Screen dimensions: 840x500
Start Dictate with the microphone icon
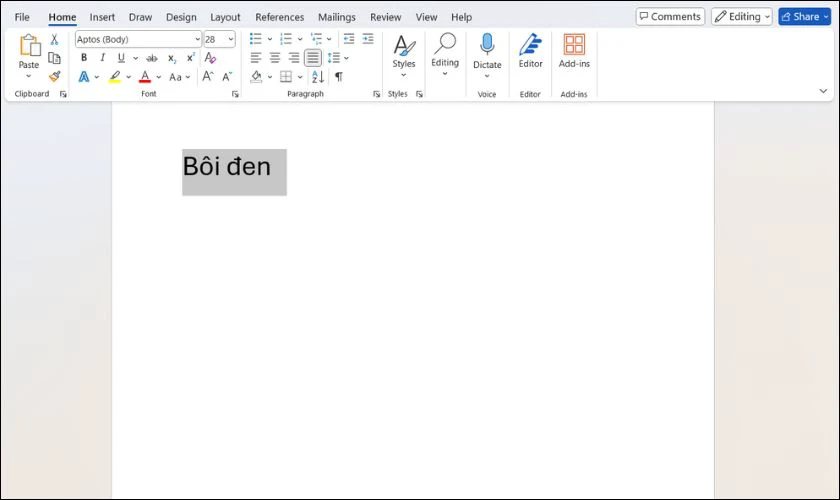[x=487, y=45]
